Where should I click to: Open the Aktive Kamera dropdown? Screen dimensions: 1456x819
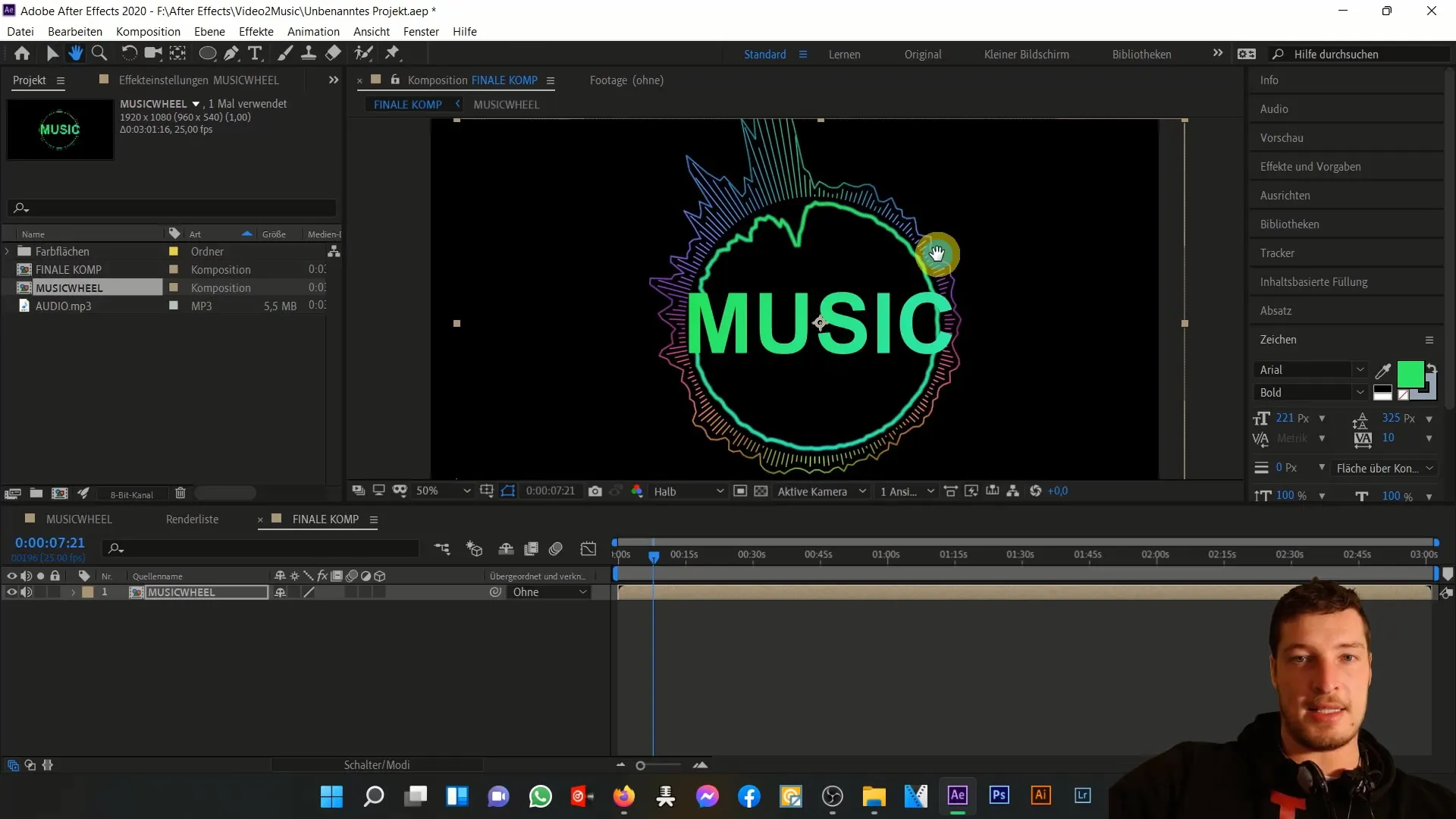(x=821, y=491)
